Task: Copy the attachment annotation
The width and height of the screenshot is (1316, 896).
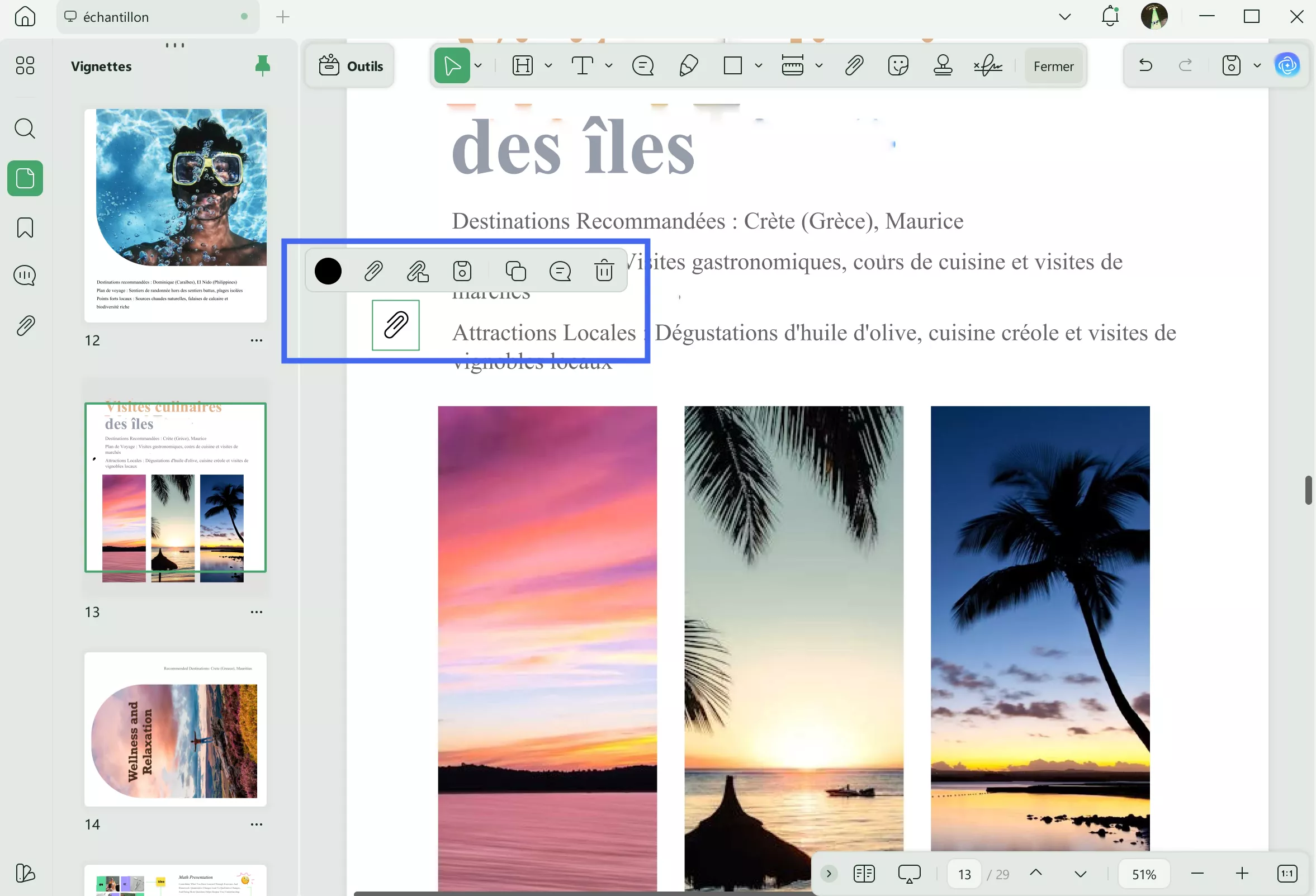Action: point(515,271)
